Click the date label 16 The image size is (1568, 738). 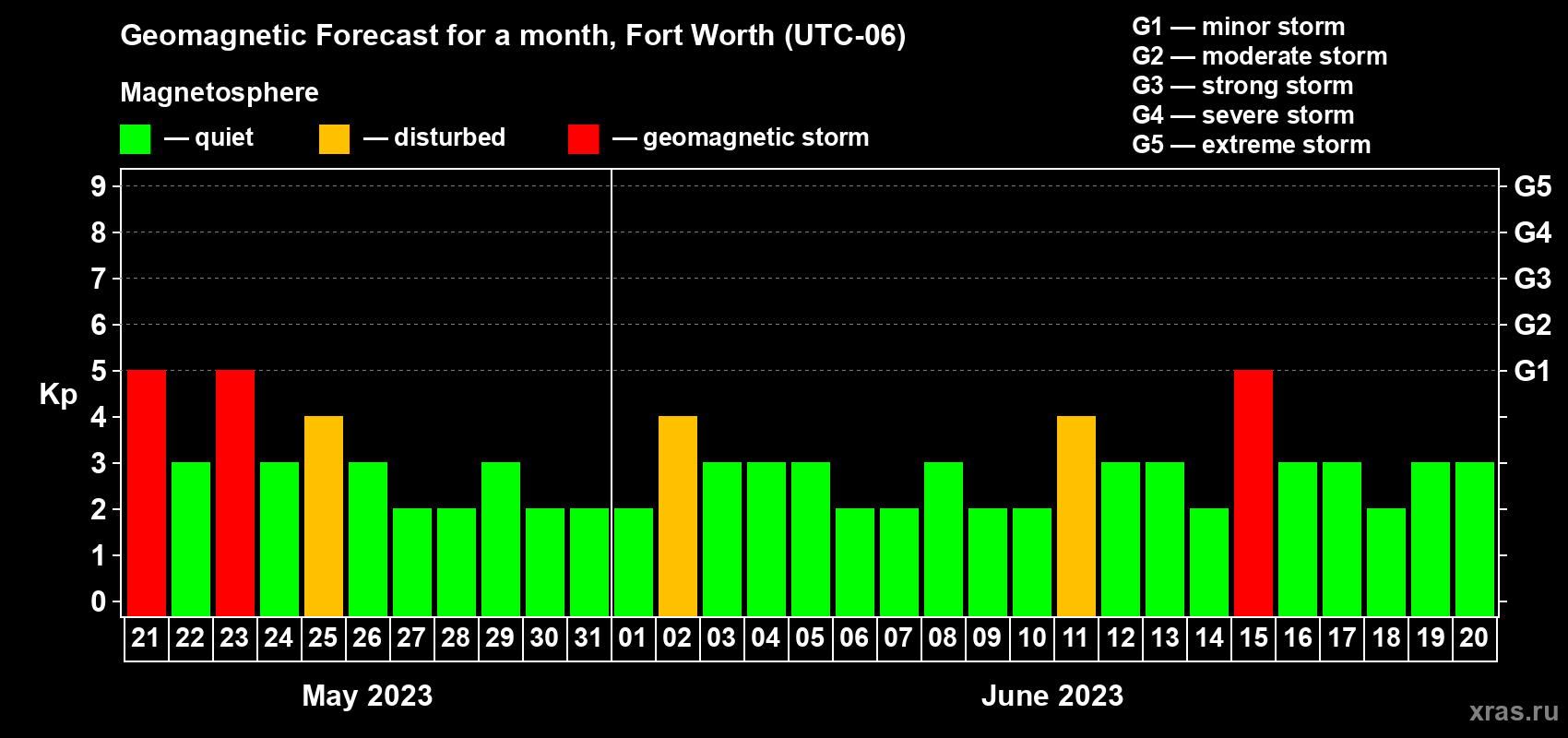[1298, 637]
